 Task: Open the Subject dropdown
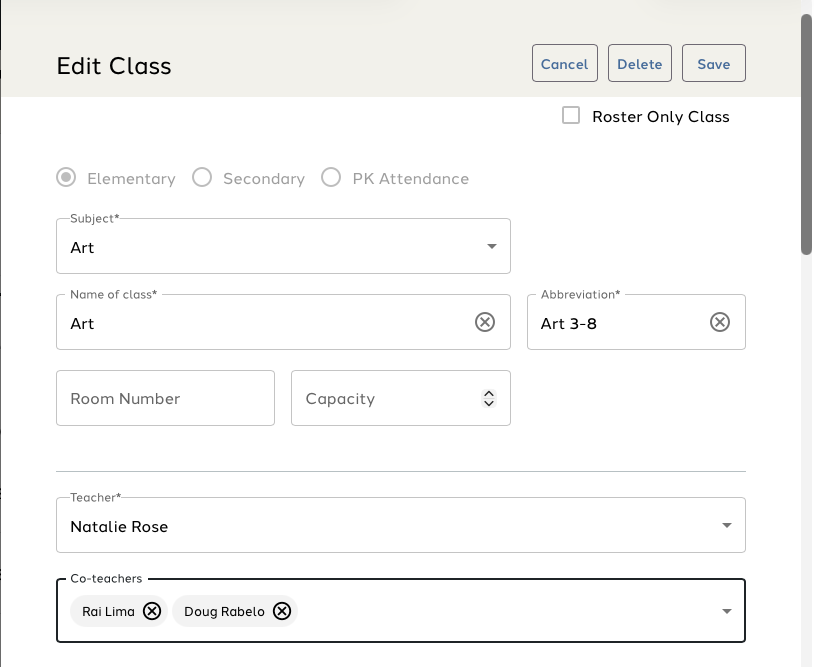point(491,246)
